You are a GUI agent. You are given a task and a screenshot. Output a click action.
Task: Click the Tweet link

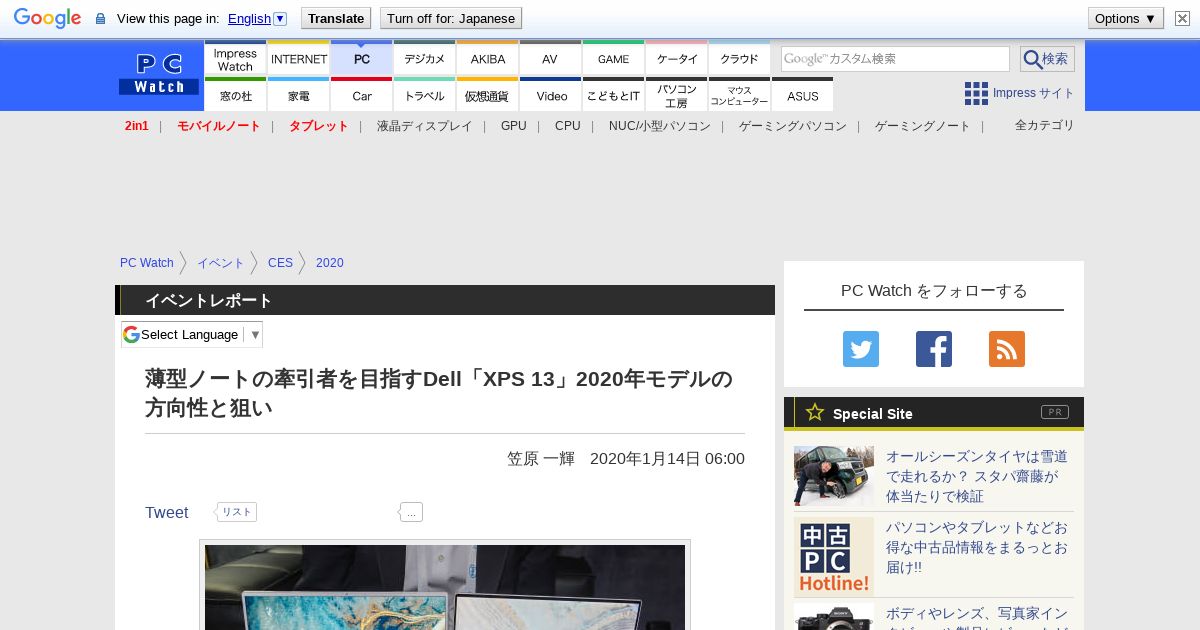167,512
